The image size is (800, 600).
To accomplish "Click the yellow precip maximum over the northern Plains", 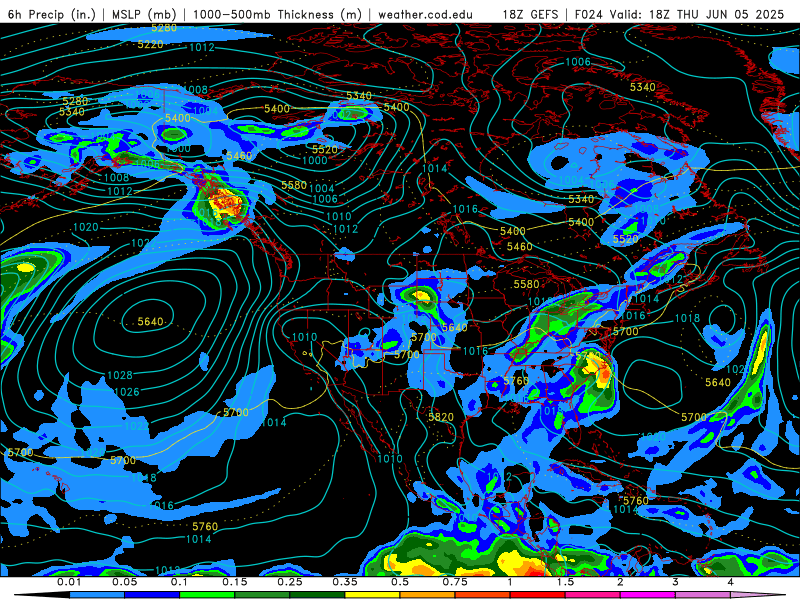I will click(420, 295).
